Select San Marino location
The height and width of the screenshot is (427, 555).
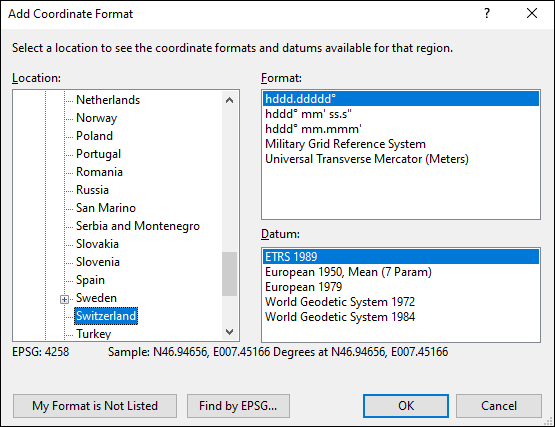point(105,208)
